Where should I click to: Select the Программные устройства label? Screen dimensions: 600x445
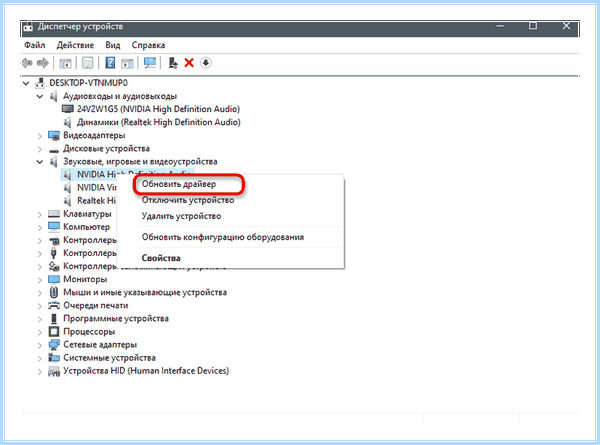pyautogui.click(x=116, y=319)
